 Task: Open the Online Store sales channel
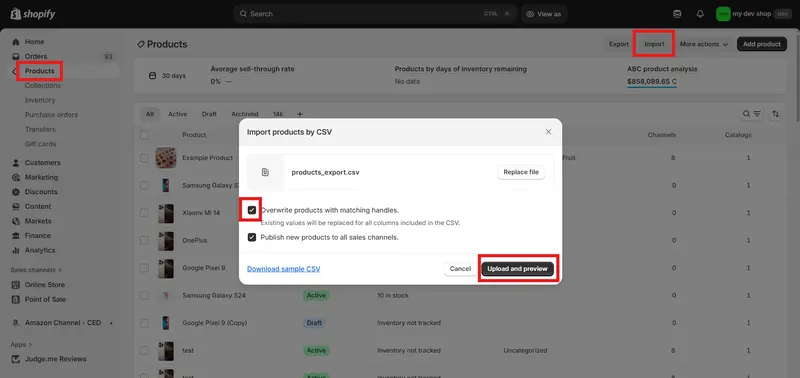coord(45,285)
